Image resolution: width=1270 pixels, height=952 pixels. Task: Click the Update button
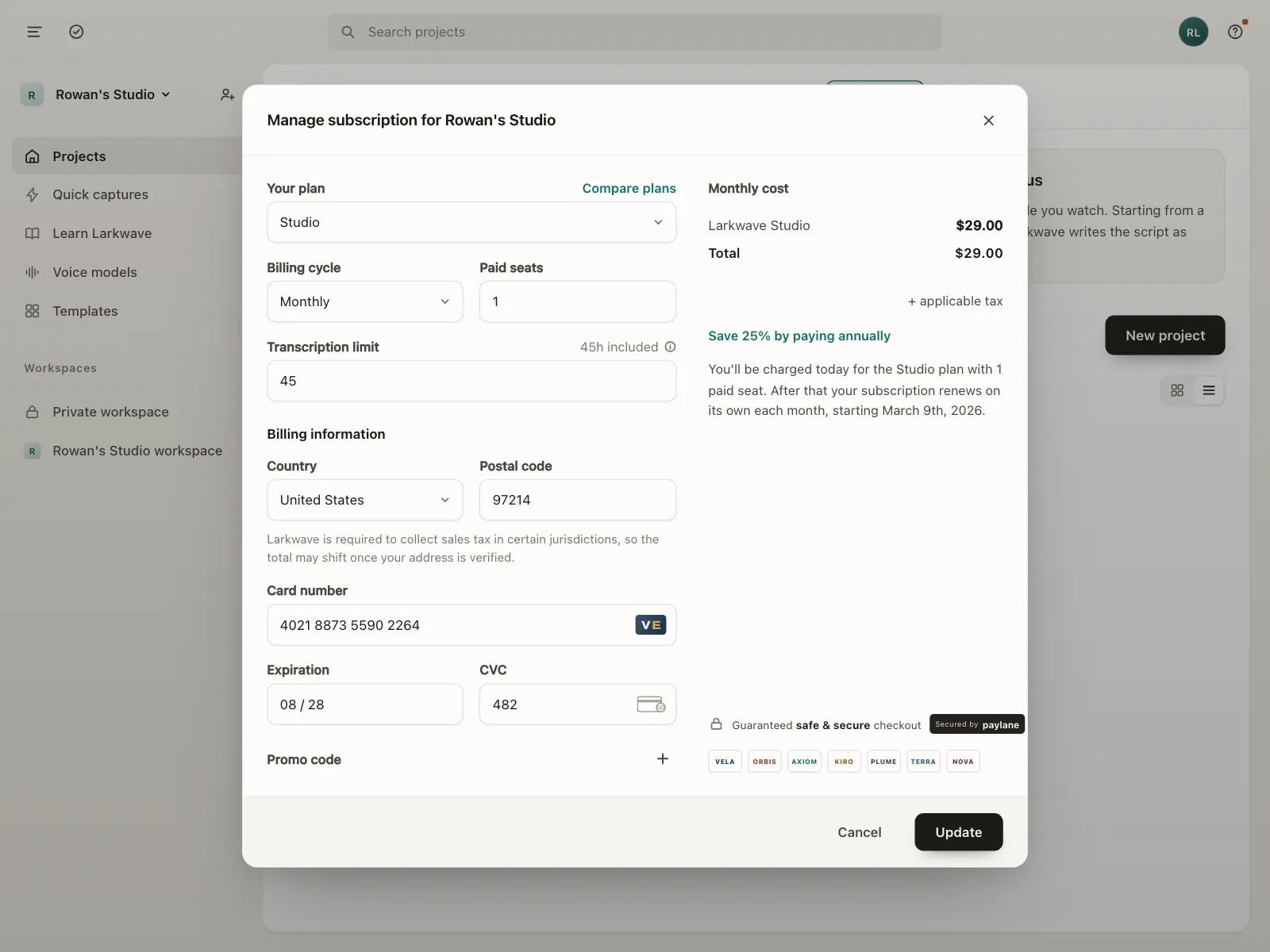point(959,832)
